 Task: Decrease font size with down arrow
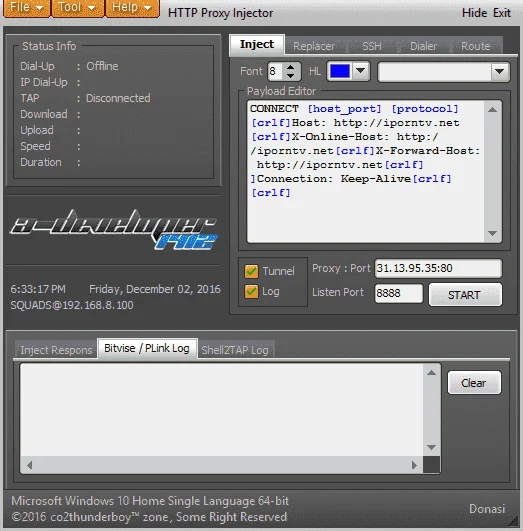click(290, 76)
